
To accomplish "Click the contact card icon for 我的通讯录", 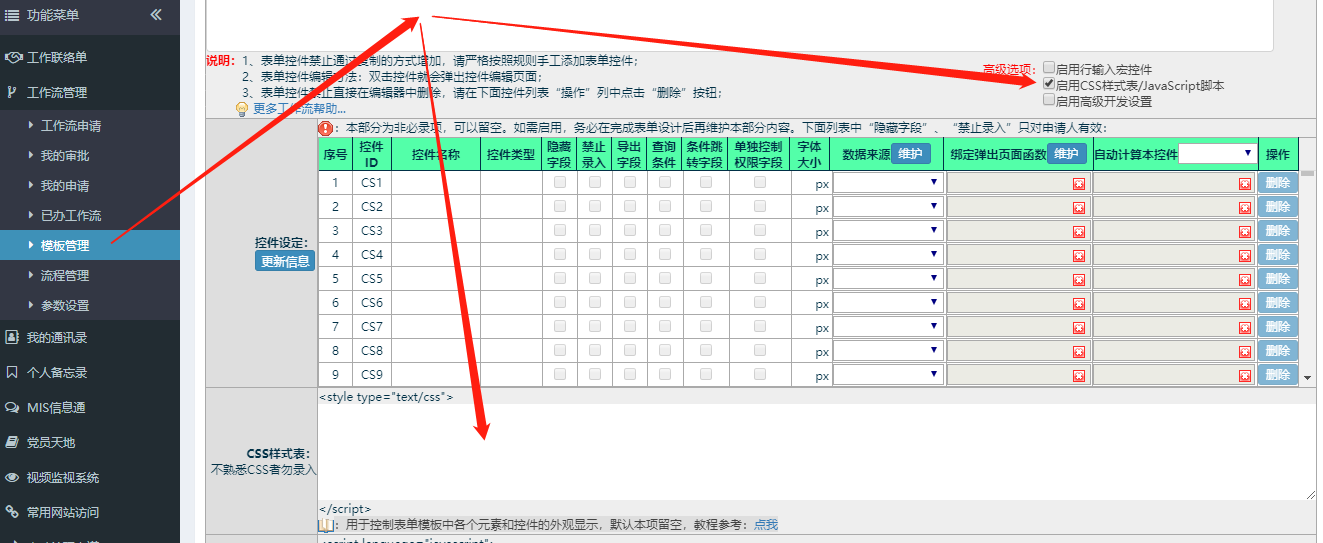I will (13, 337).
